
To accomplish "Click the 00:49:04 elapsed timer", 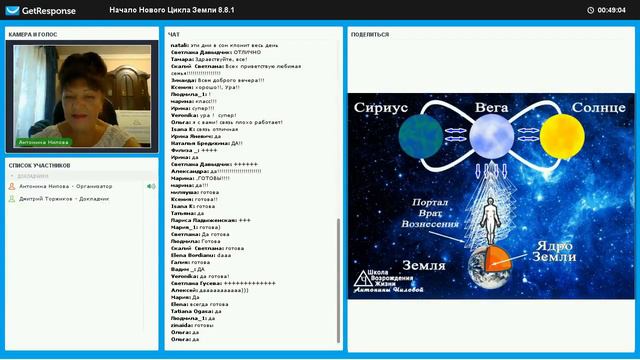I will [611, 10].
